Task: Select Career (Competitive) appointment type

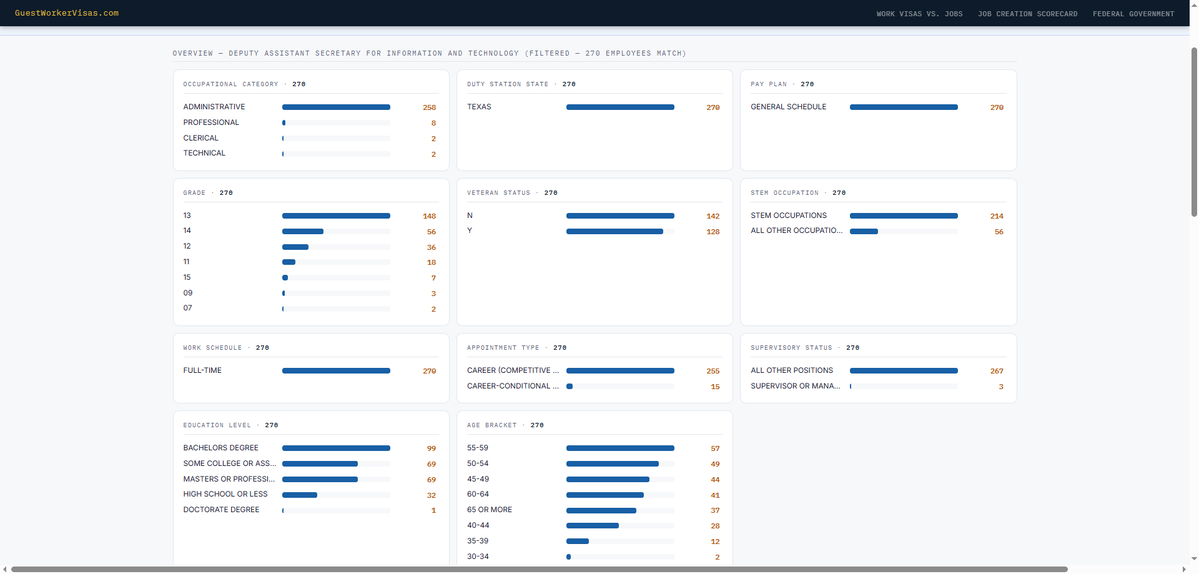Action: coord(595,371)
